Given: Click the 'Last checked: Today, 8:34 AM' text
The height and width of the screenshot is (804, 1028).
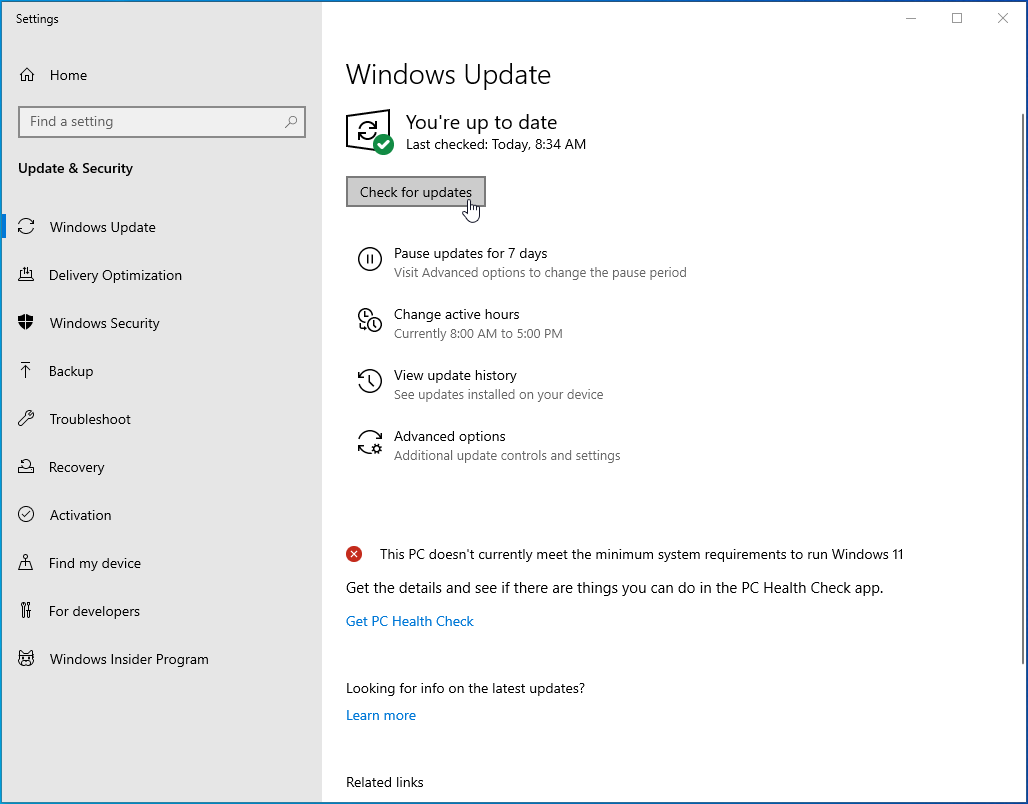Looking at the screenshot, I should [x=496, y=144].
